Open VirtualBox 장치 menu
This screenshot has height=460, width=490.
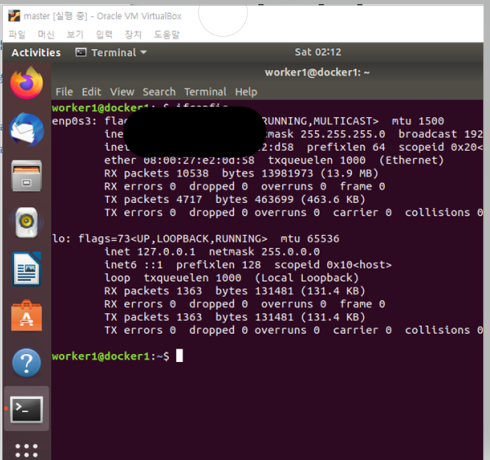point(133,34)
